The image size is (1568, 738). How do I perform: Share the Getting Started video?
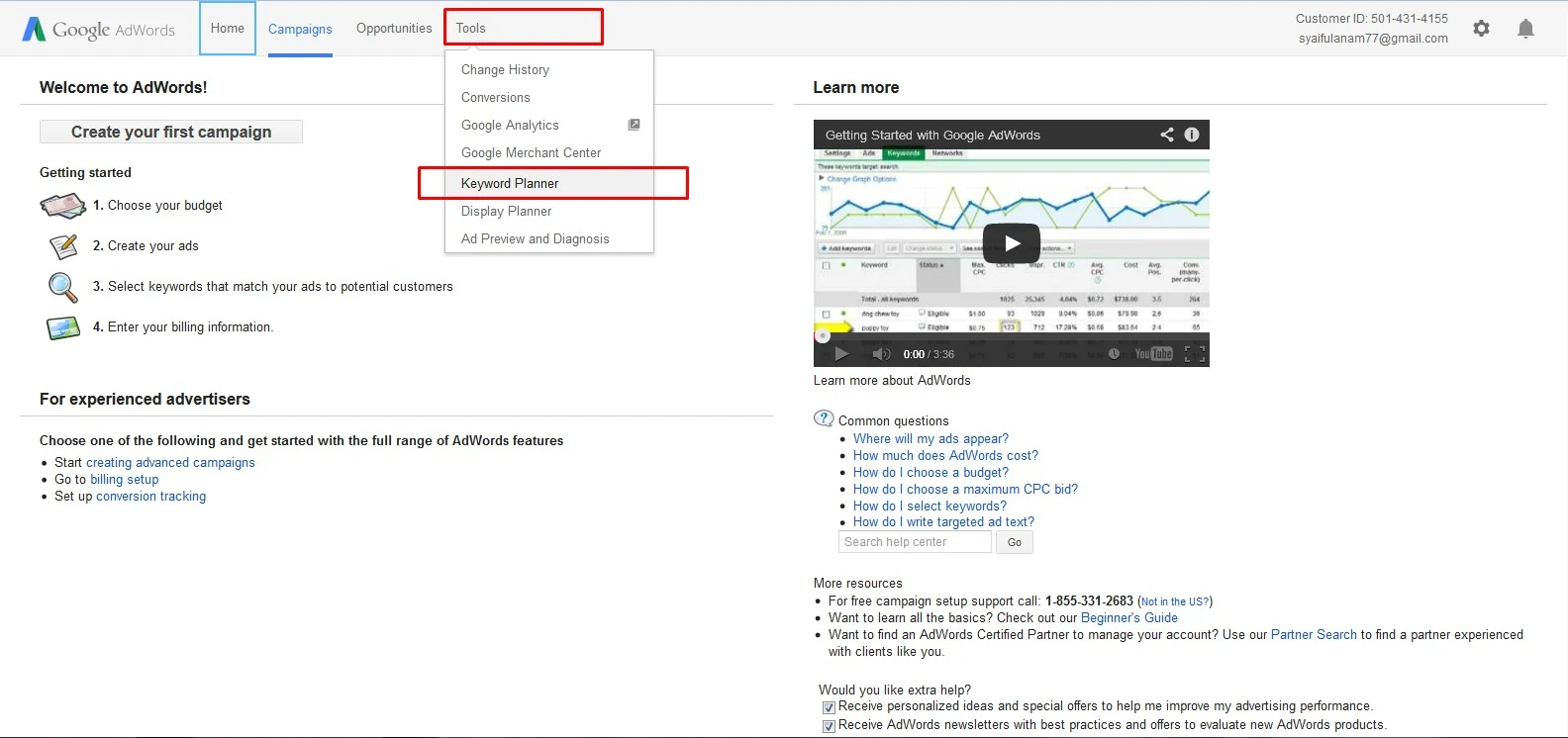[x=1167, y=135]
